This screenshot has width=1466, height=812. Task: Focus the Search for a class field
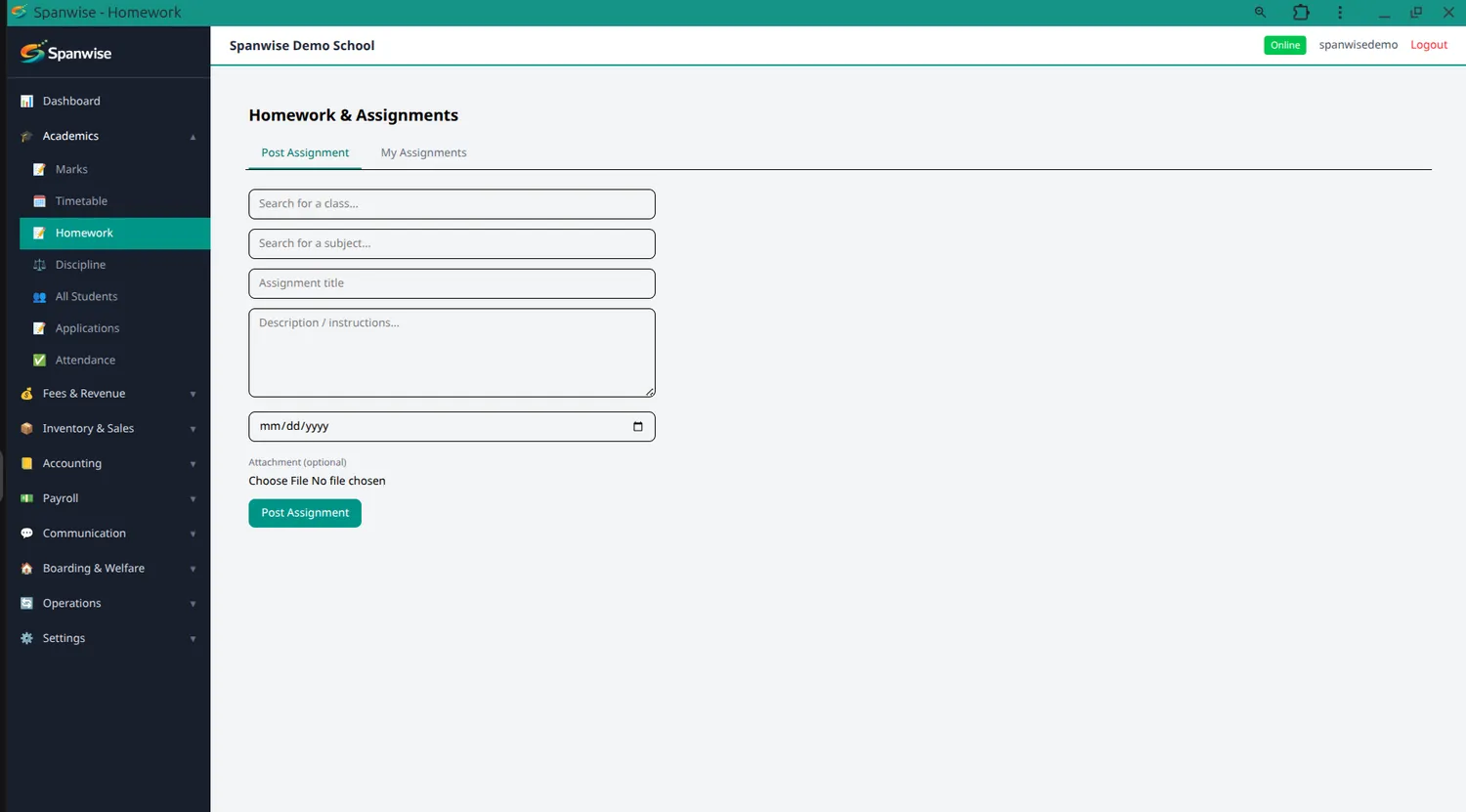tap(452, 204)
